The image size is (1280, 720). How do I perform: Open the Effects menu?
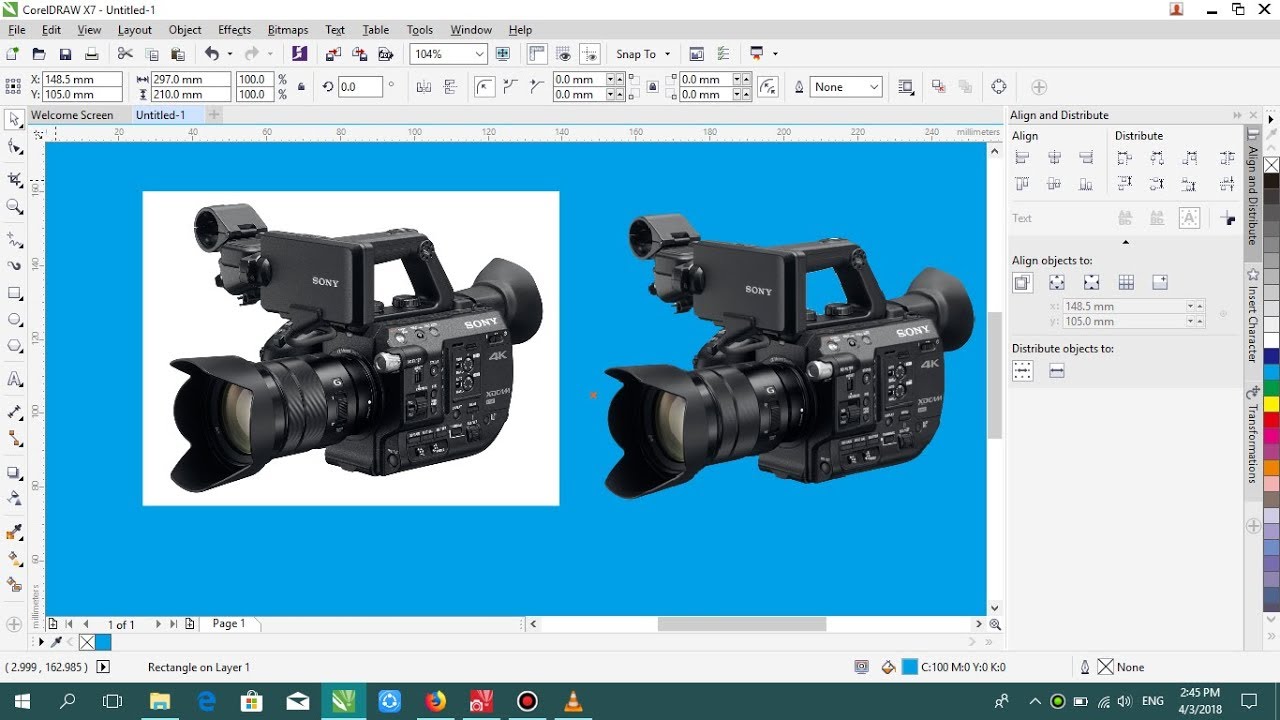coord(235,30)
